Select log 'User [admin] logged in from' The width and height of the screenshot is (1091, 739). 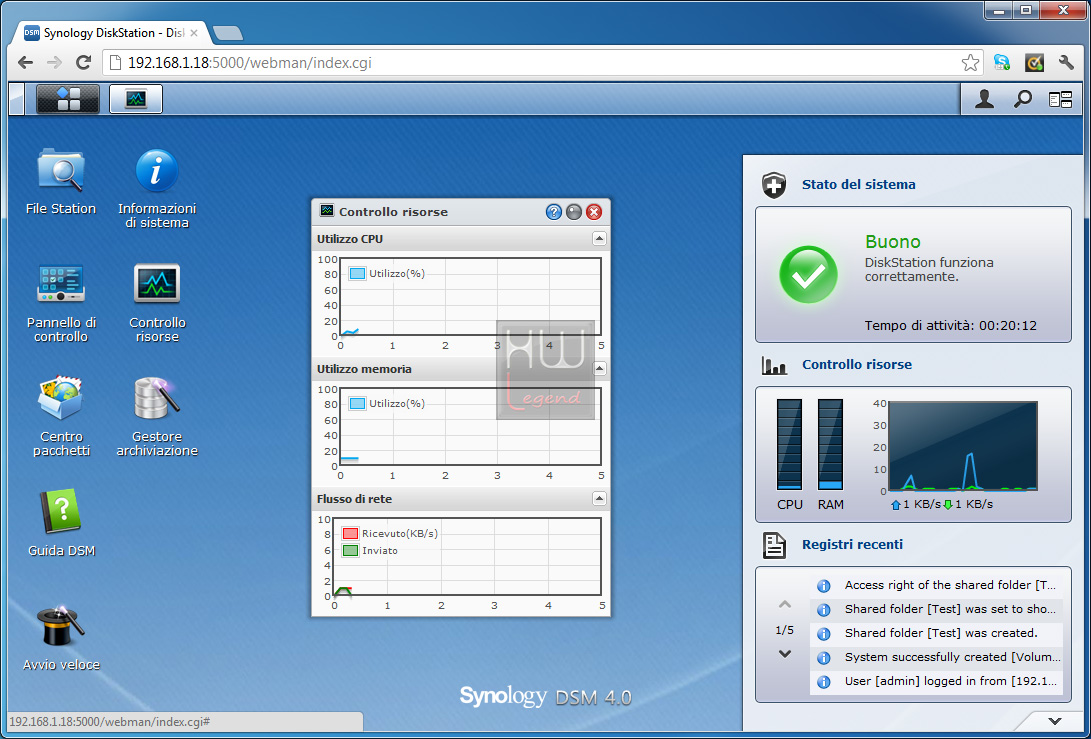tap(937, 681)
